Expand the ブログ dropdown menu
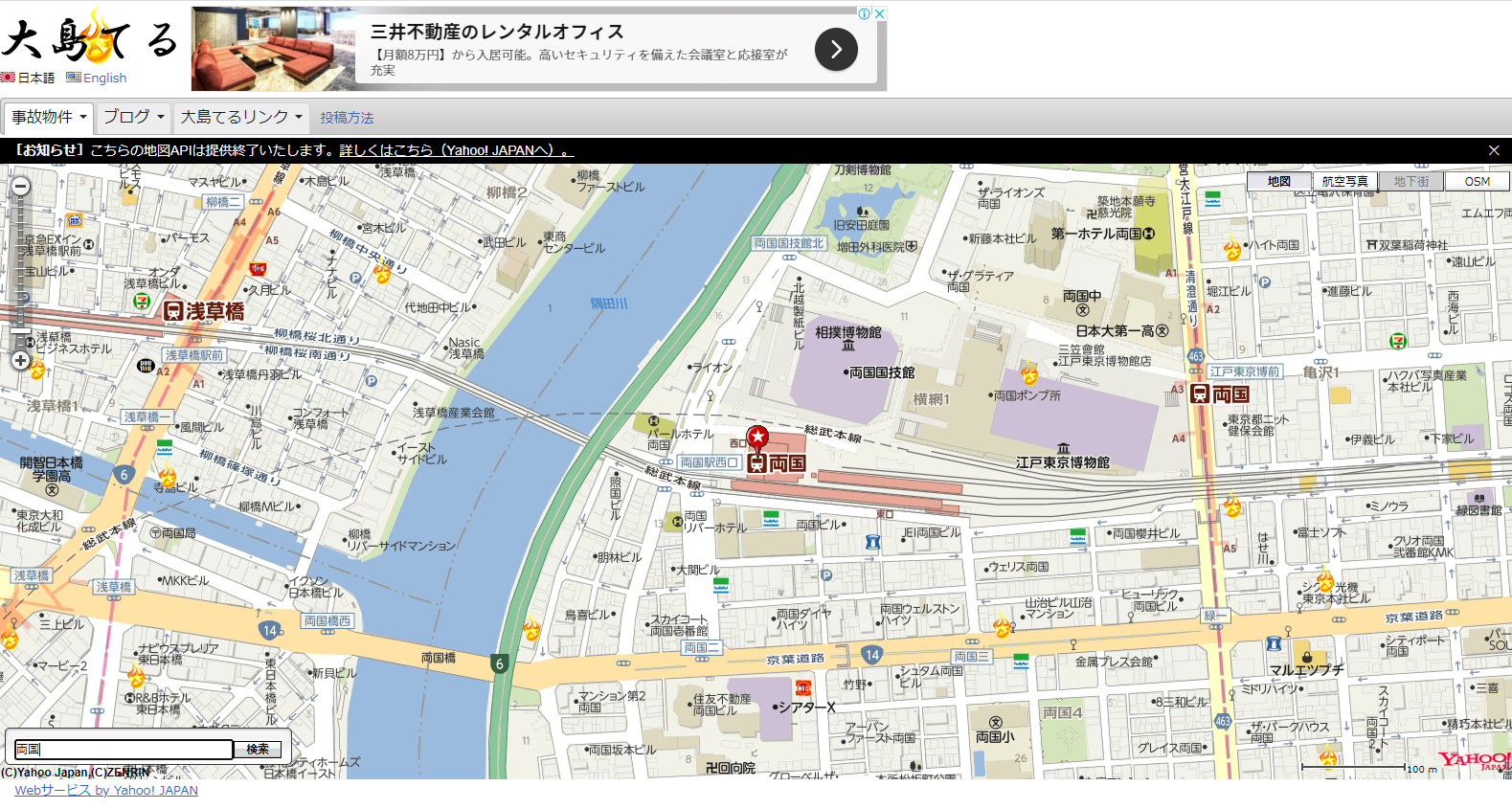The image size is (1512, 809). click(134, 117)
